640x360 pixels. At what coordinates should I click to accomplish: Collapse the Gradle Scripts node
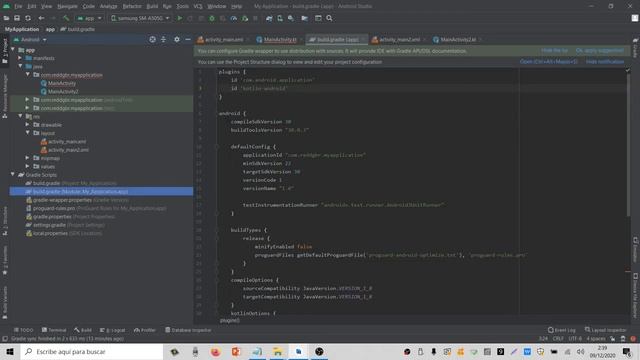tap(13, 175)
